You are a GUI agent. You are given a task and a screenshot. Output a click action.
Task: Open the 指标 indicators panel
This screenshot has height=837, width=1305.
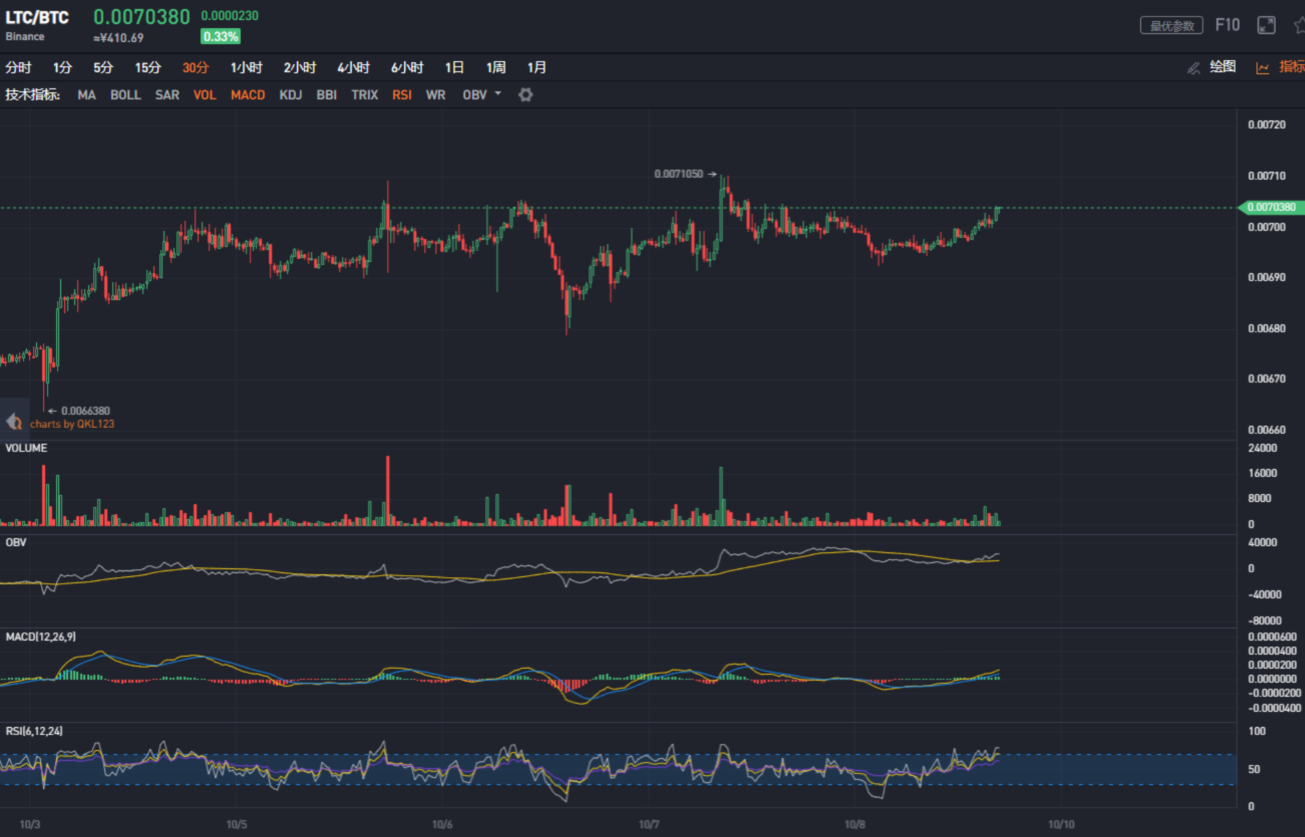click(x=1292, y=67)
